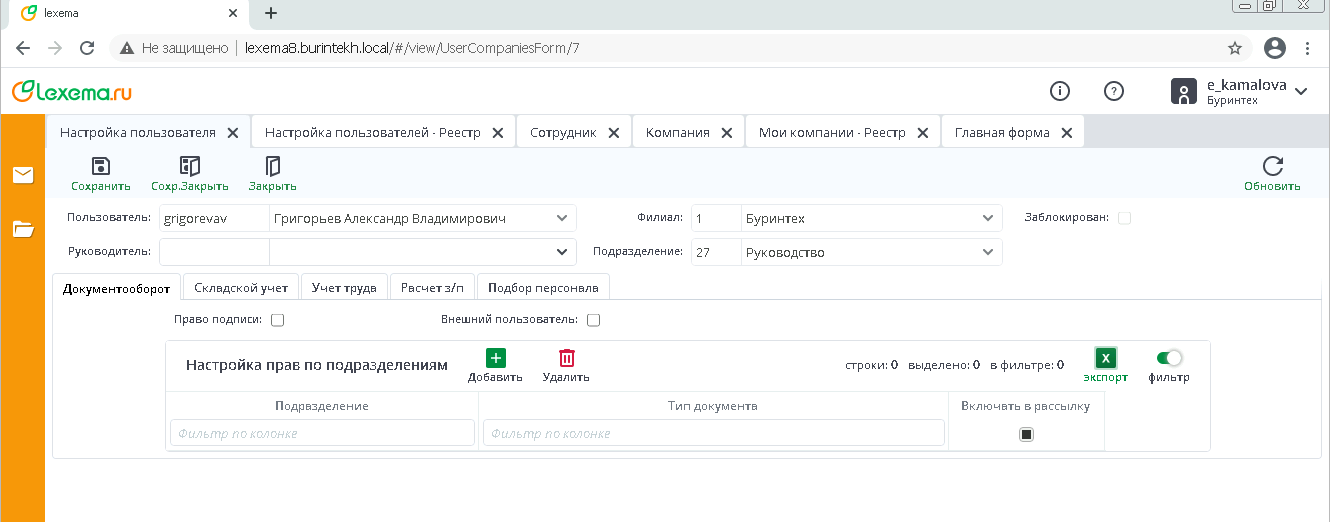
Task: Expand the Пользователь dropdown list
Action: [x=561, y=219]
